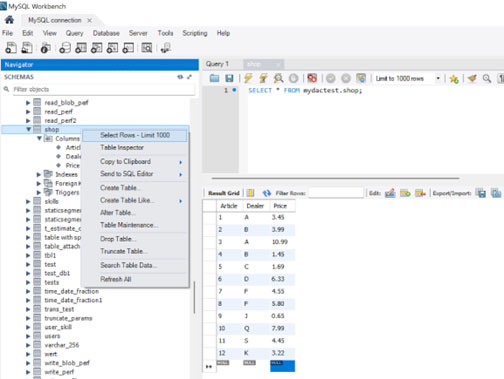Toggle continue-on-error icon in query toolbar
This screenshot has height=379, width=504.
coord(312,78)
